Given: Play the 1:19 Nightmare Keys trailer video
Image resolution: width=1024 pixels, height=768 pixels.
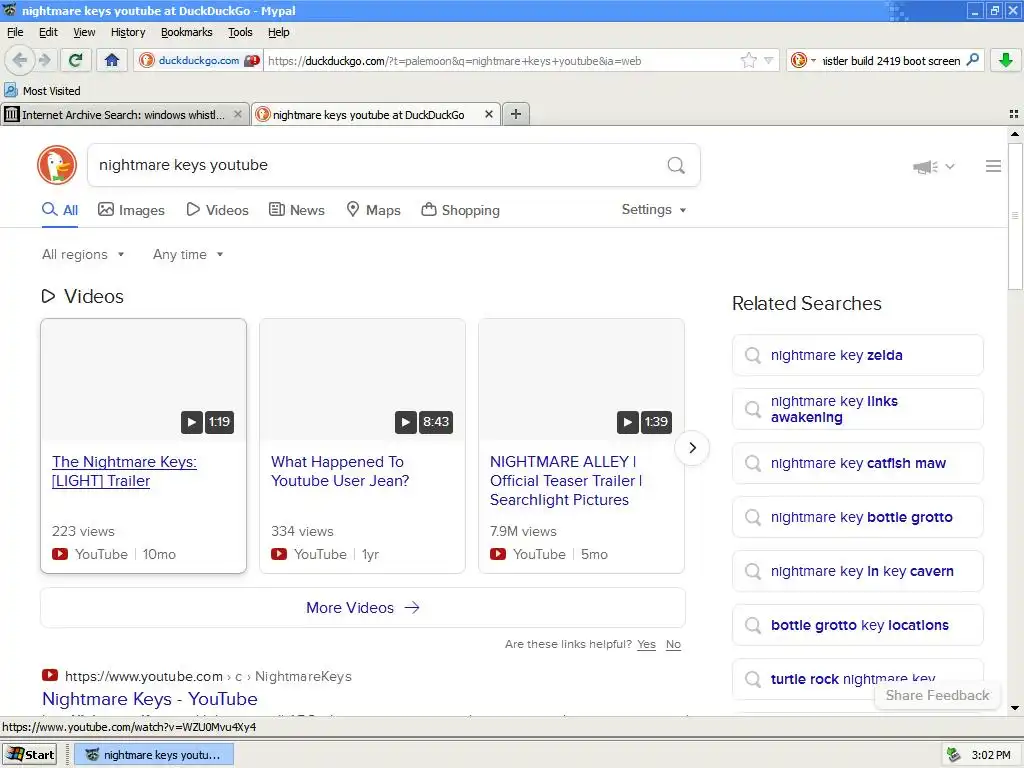Looking at the screenshot, I should coord(144,379).
